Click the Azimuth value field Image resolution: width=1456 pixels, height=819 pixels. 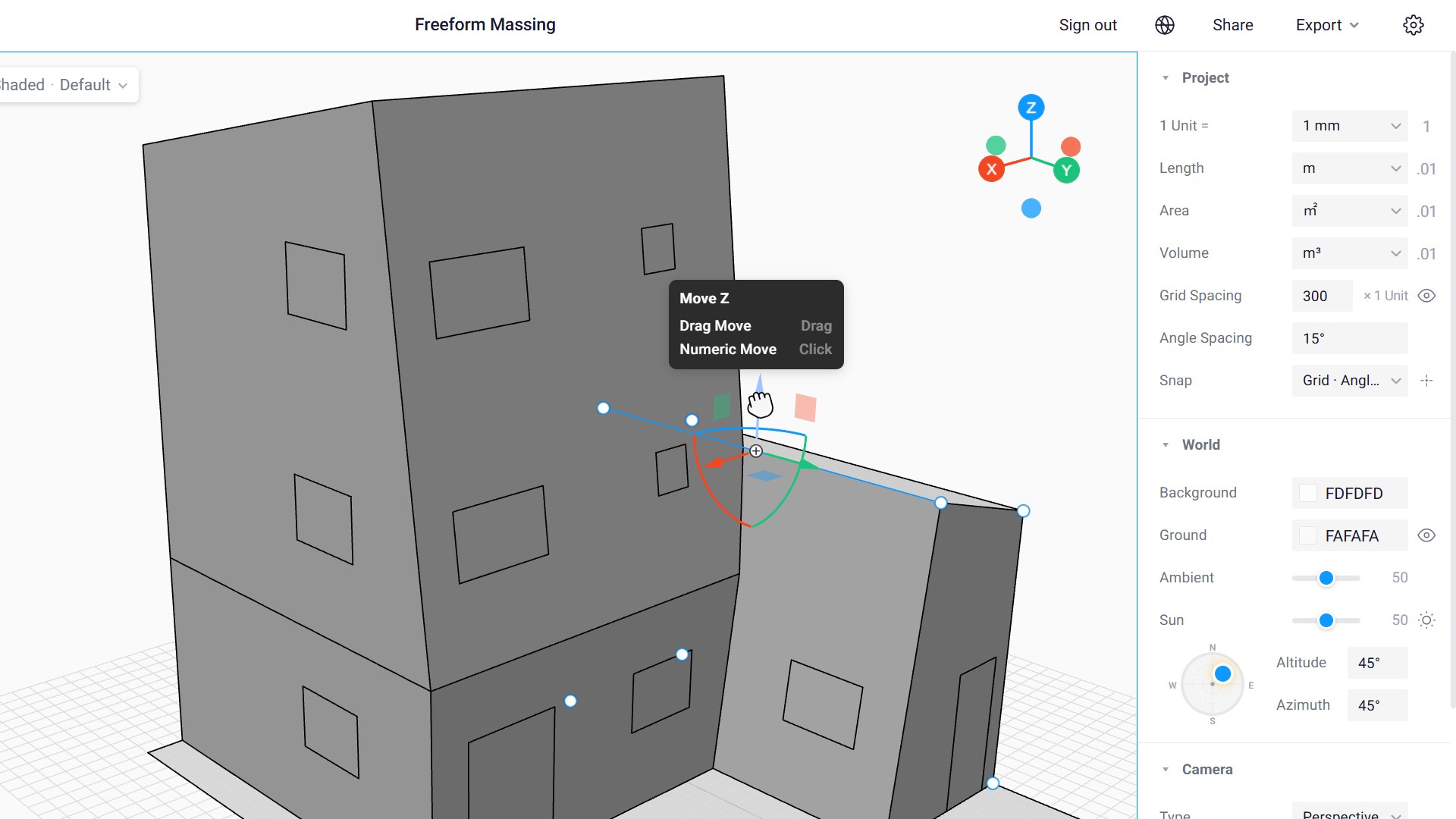[1378, 705]
